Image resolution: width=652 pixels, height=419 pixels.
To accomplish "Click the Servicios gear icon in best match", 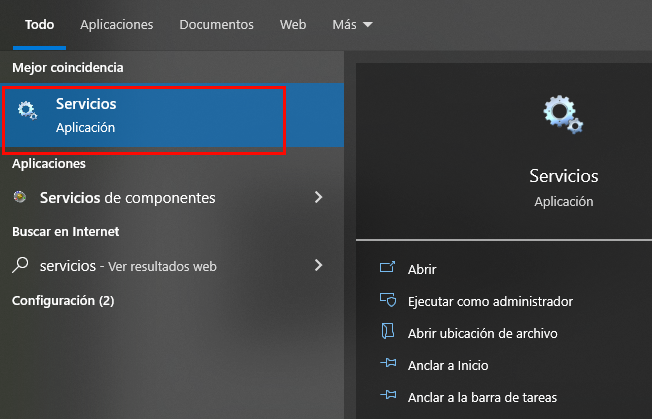I will click(x=28, y=112).
